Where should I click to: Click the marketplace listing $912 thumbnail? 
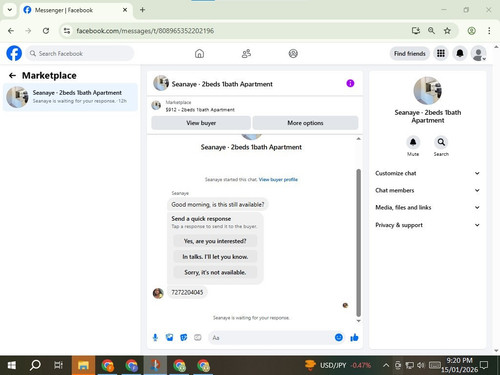coord(156,106)
